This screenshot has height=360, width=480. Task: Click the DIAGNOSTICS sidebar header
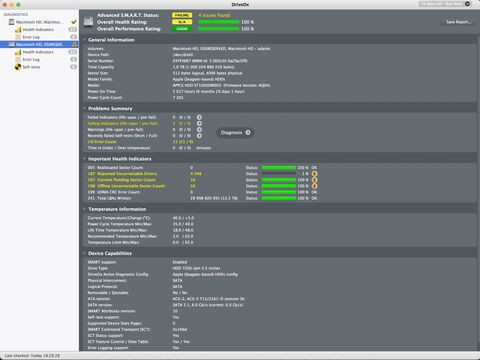pos(16,15)
